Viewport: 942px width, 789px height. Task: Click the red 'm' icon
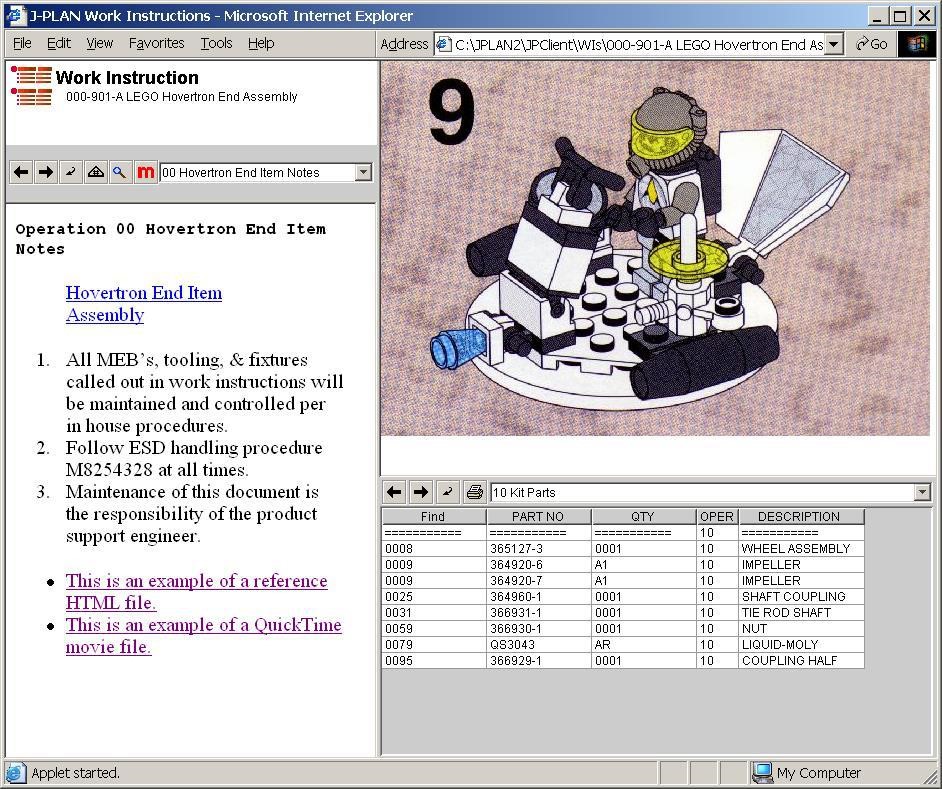[145, 172]
